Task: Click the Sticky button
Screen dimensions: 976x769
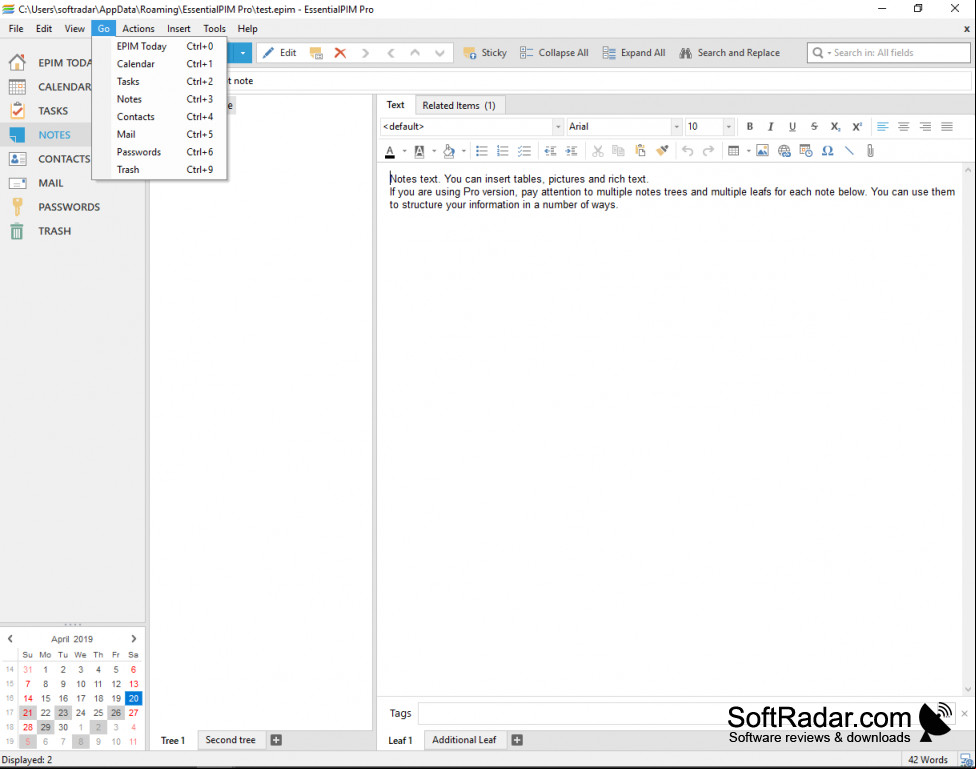Action: coord(486,53)
